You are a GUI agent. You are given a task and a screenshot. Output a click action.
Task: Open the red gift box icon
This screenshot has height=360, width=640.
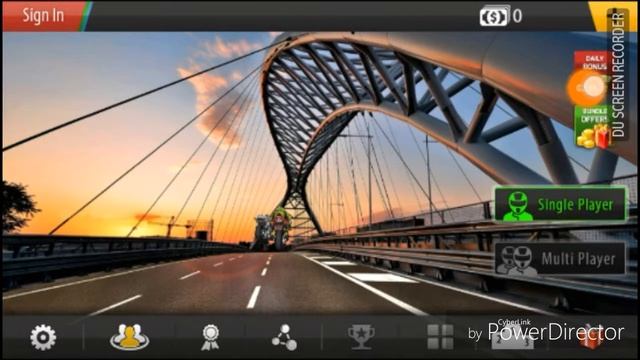tap(591, 337)
